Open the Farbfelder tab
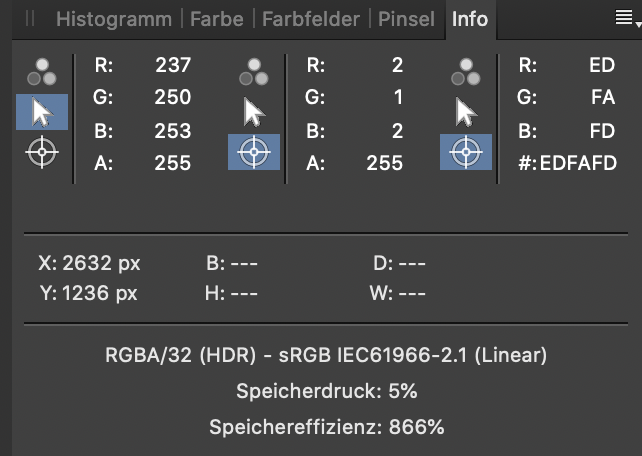The width and height of the screenshot is (642, 456). click(311, 19)
